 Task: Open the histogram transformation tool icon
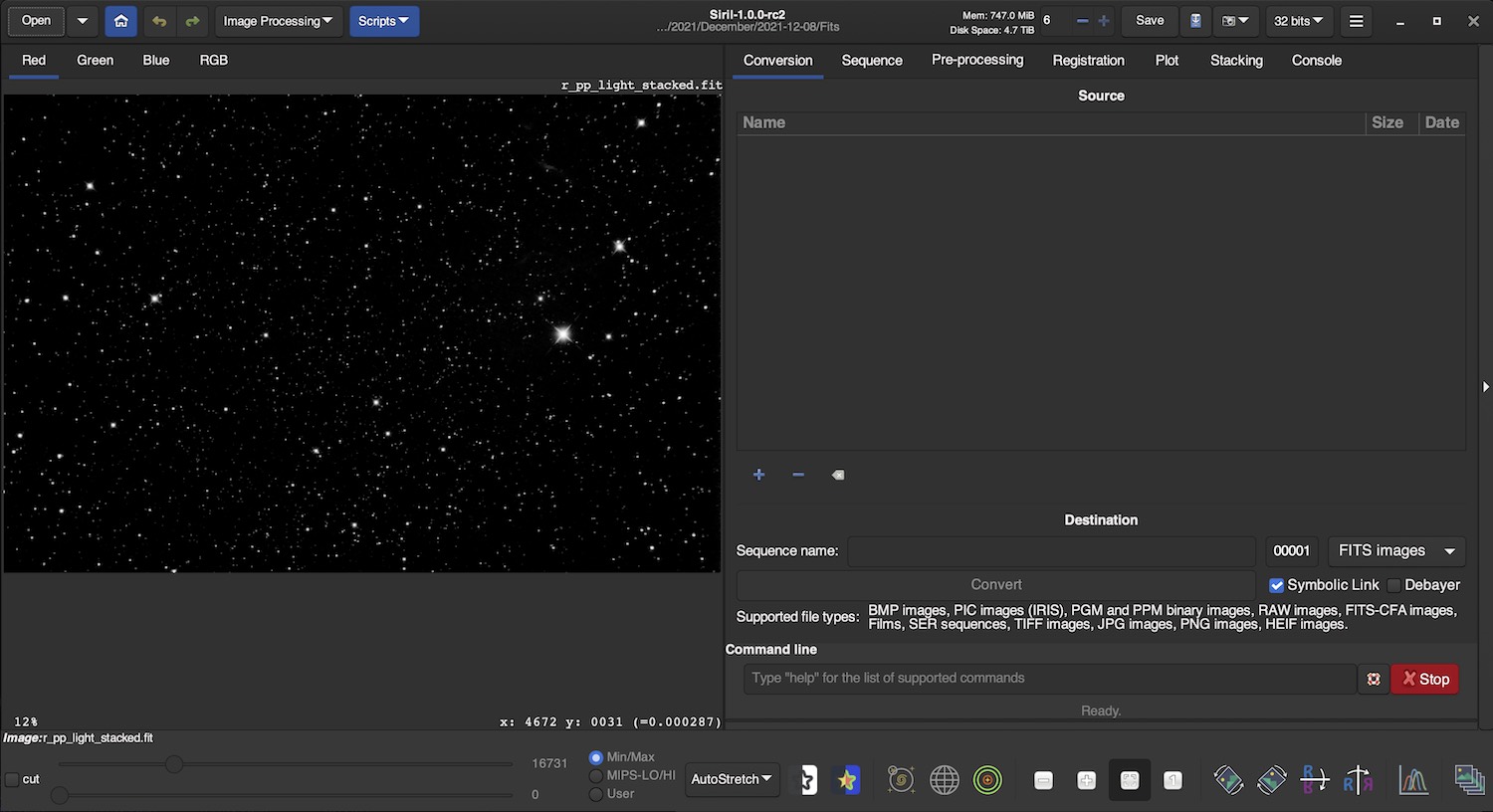[x=1413, y=780]
